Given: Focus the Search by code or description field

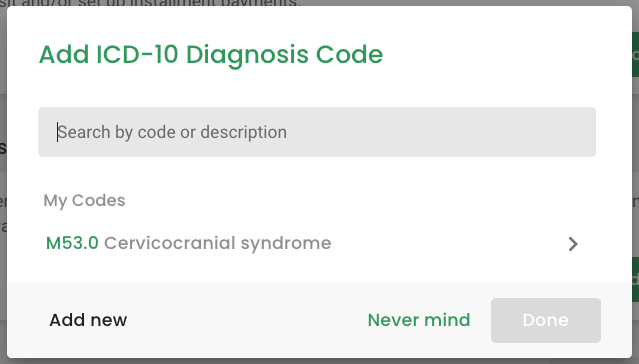Looking at the screenshot, I should [x=317, y=132].
